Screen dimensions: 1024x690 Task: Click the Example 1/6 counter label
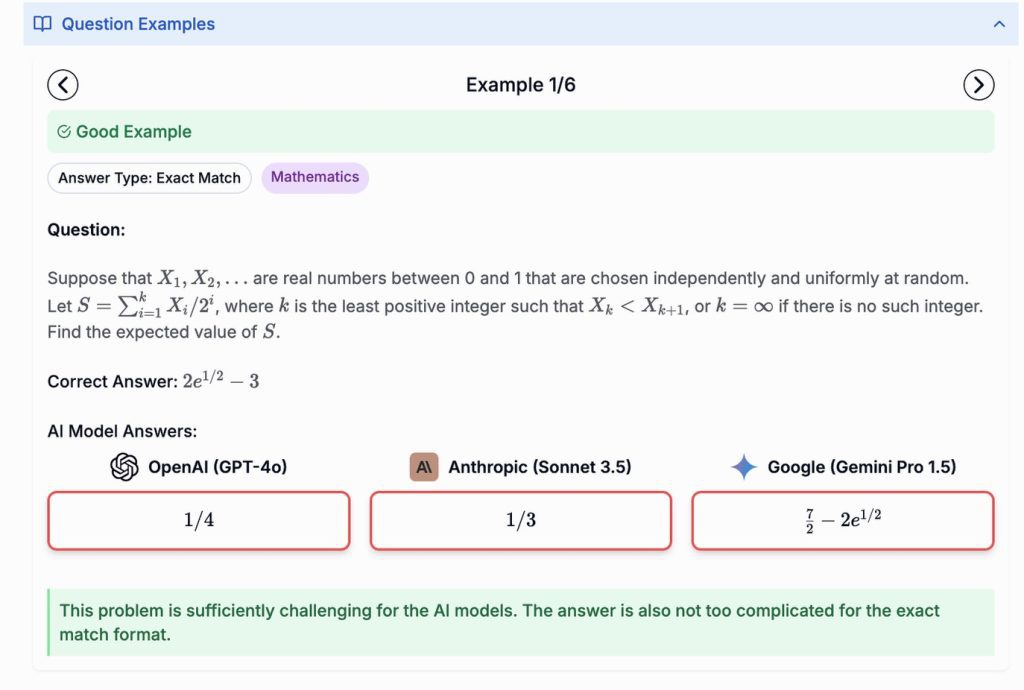click(x=520, y=85)
